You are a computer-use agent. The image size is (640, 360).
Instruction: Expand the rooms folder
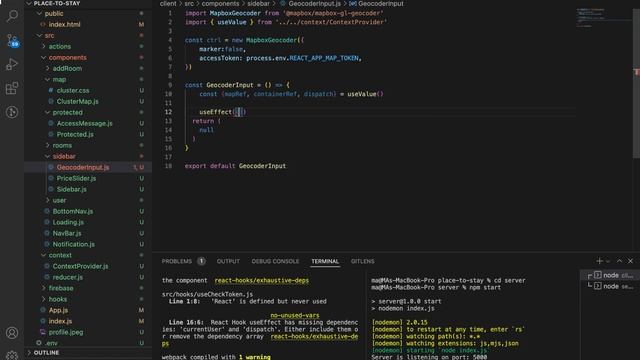(62, 145)
